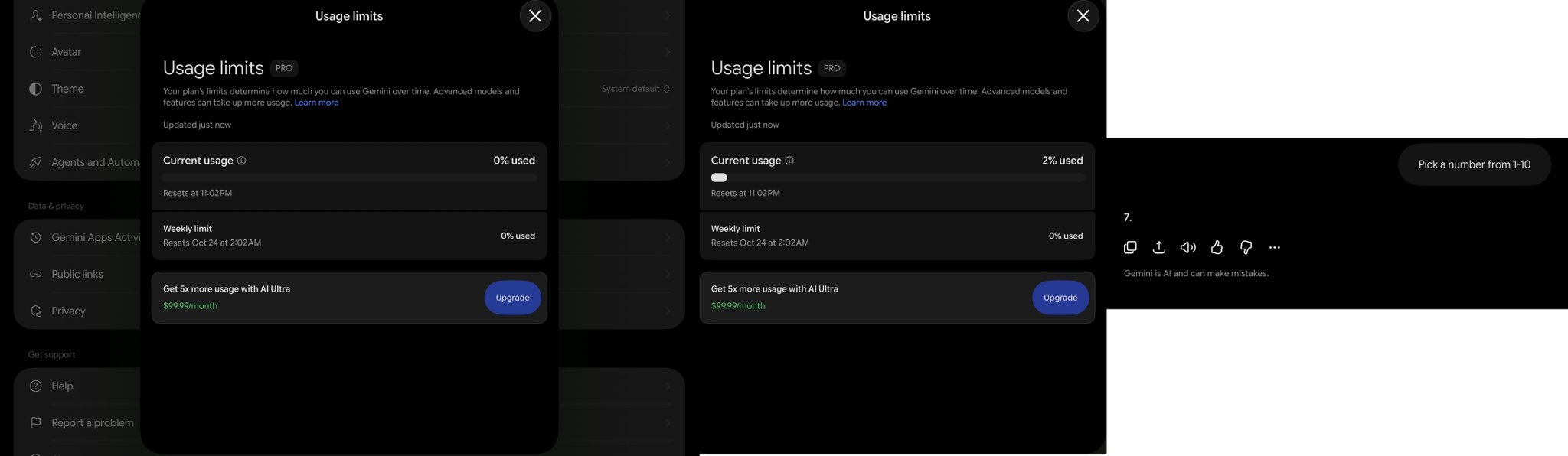Screen dimensions: 1568x456
Task: Click Upgrade in left Usage limits dialog
Action: [512, 298]
